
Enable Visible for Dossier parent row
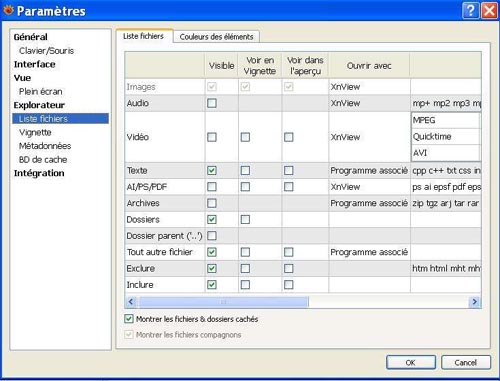pos(212,236)
